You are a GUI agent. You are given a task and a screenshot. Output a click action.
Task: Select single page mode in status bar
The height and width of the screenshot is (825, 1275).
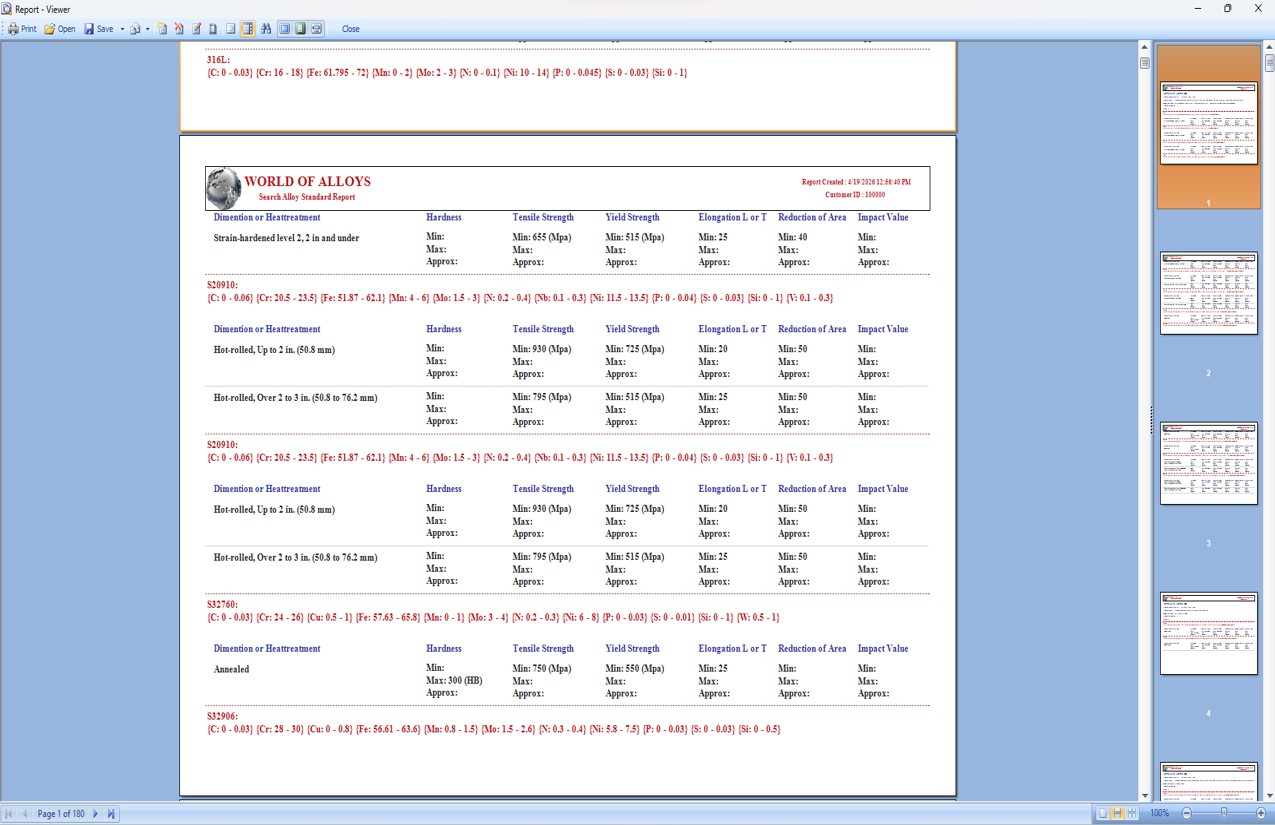point(1103,813)
